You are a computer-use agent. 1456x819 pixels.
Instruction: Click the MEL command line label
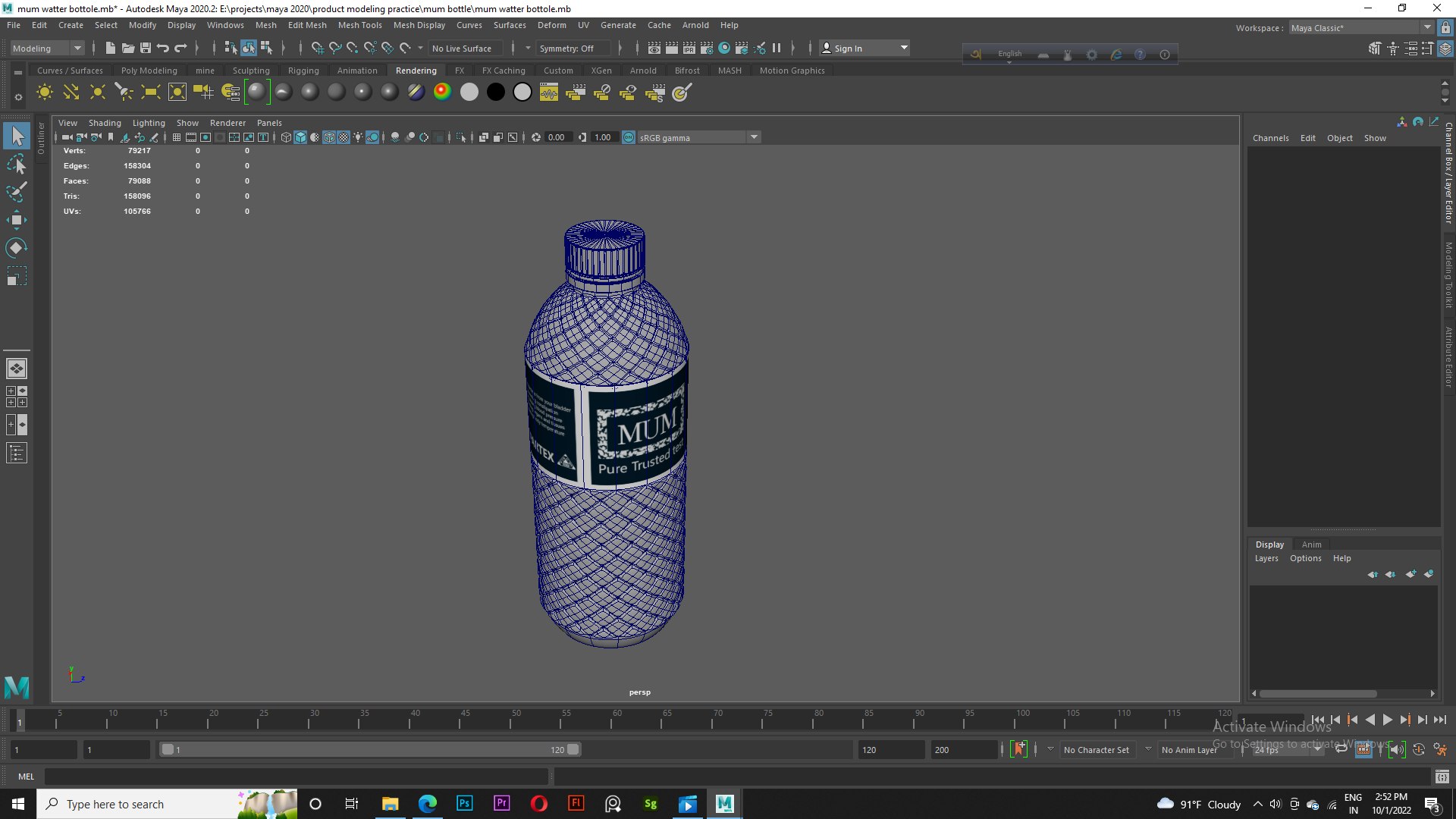(27, 777)
